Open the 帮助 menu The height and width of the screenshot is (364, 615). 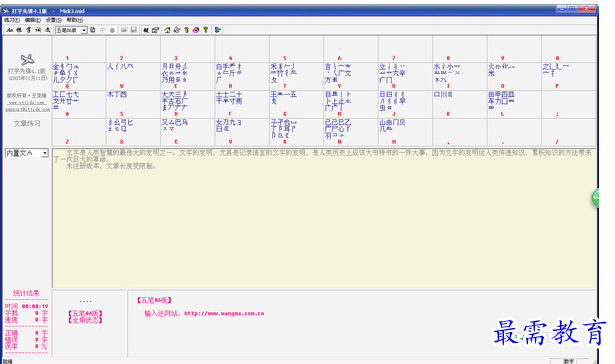[75, 20]
